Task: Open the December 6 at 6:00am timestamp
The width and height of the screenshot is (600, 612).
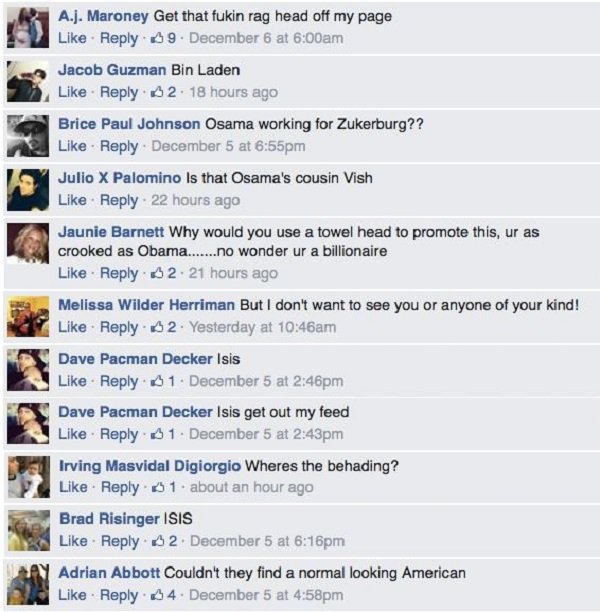Action: pos(266,38)
